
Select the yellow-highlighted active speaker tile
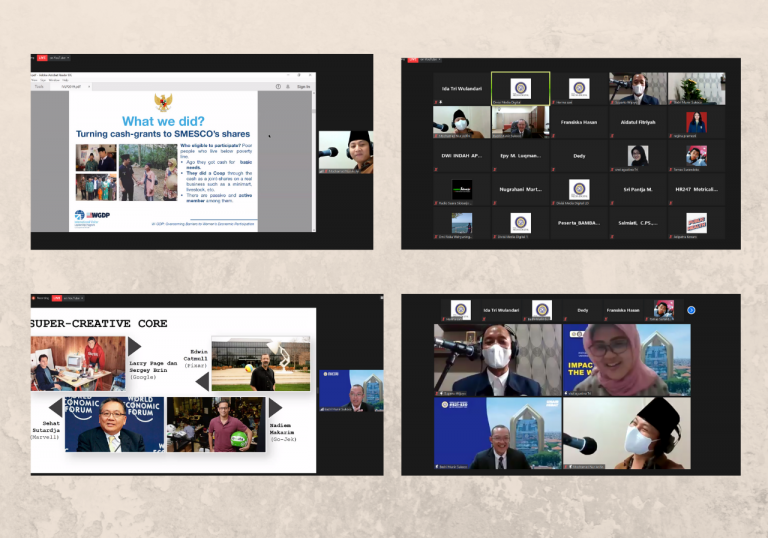click(520, 89)
